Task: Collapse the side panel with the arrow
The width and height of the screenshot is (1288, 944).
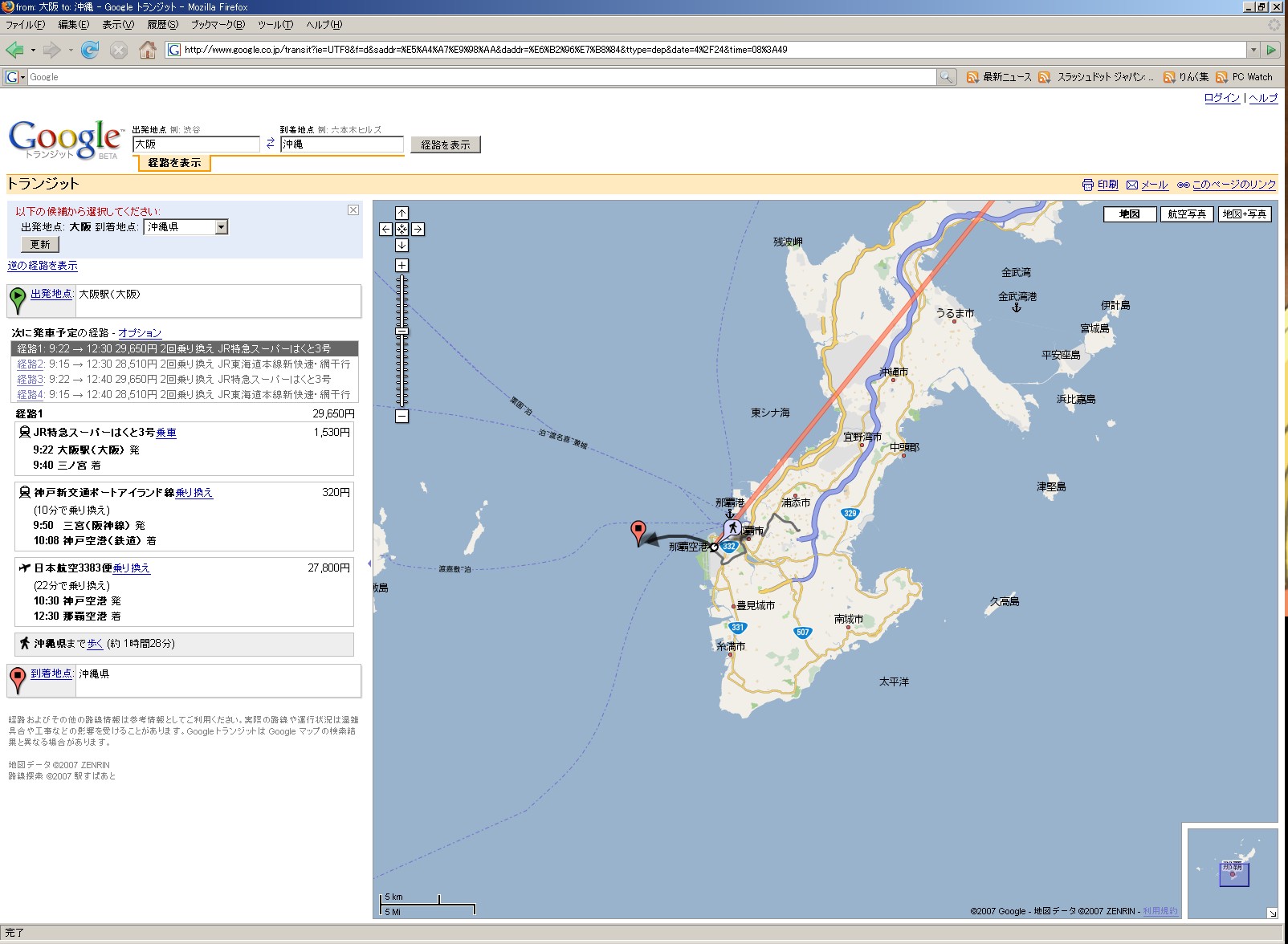Action: pyautogui.click(x=369, y=564)
